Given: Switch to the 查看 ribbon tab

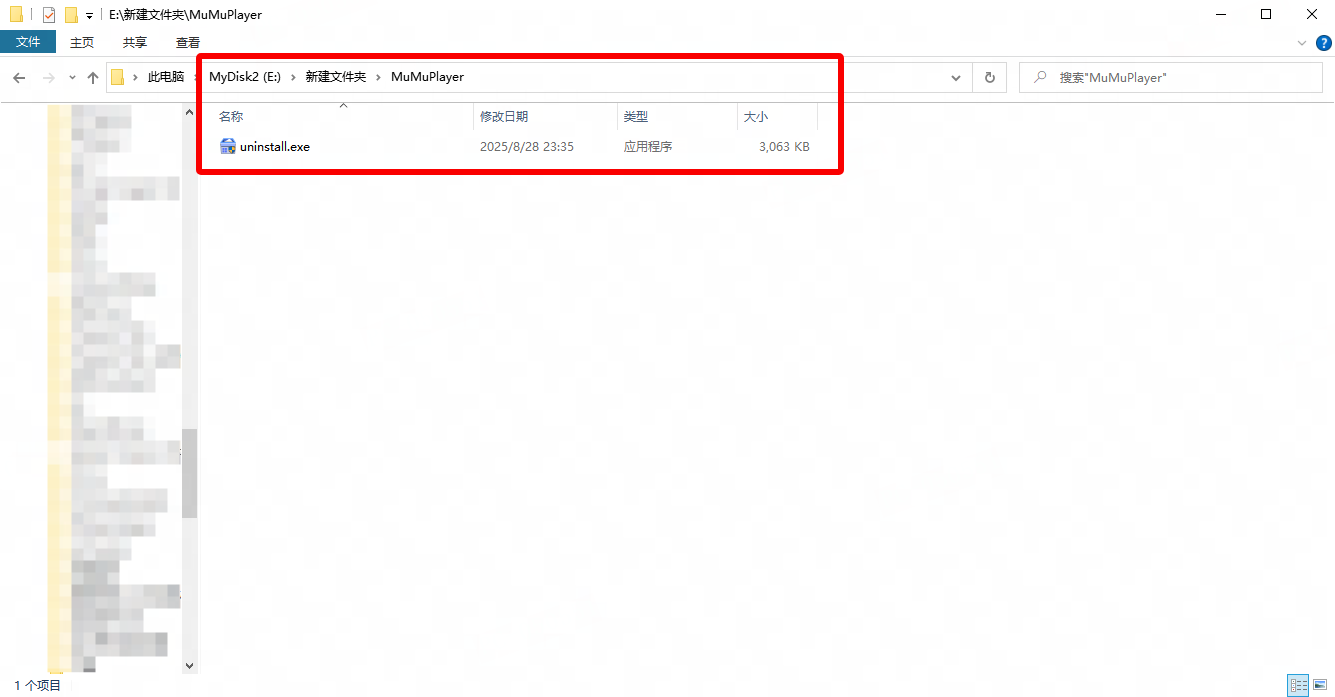Looking at the screenshot, I should (x=188, y=42).
